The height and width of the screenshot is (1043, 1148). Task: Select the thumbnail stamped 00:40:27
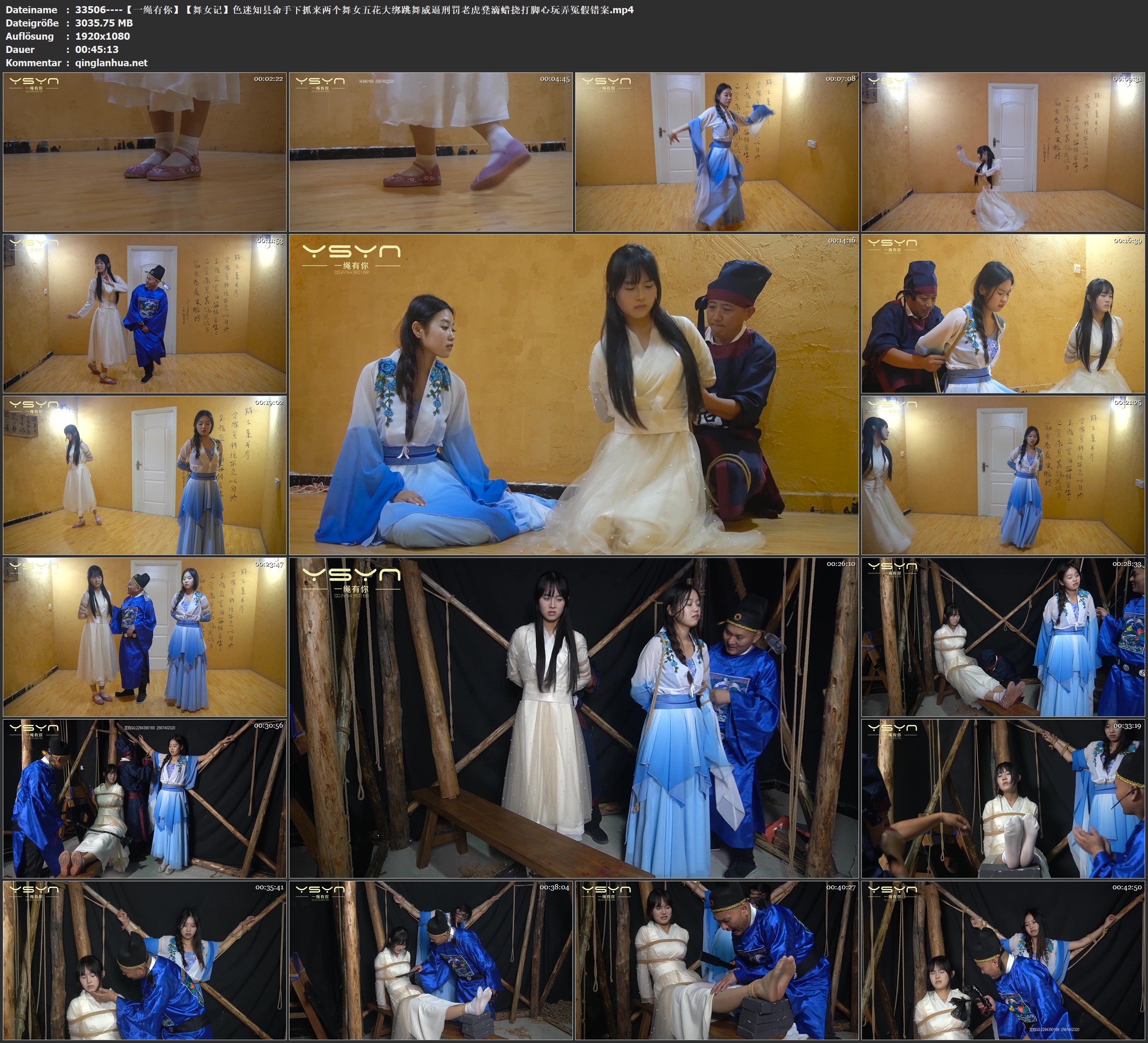[716, 960]
